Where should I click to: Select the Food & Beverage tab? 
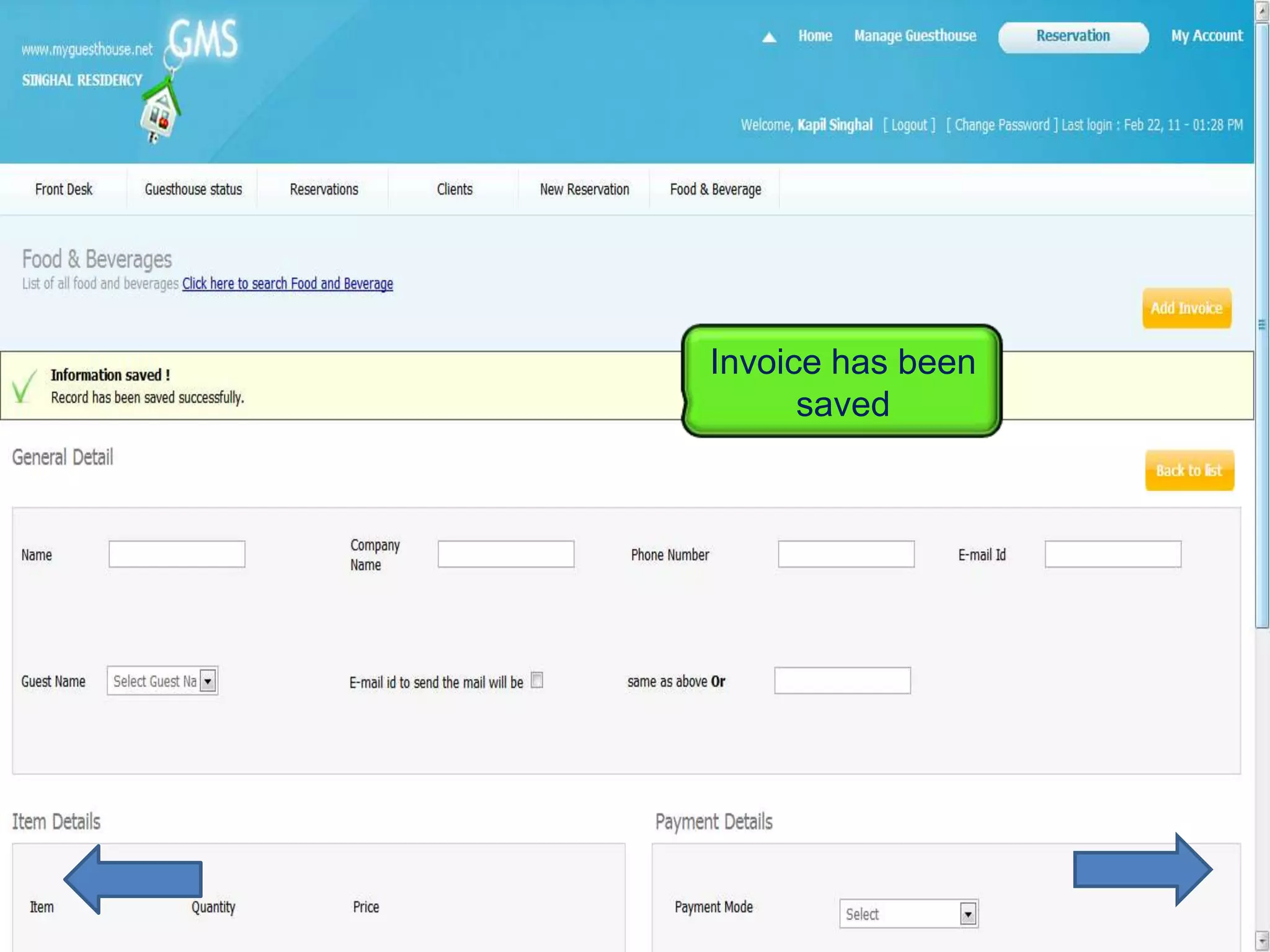[x=715, y=189]
